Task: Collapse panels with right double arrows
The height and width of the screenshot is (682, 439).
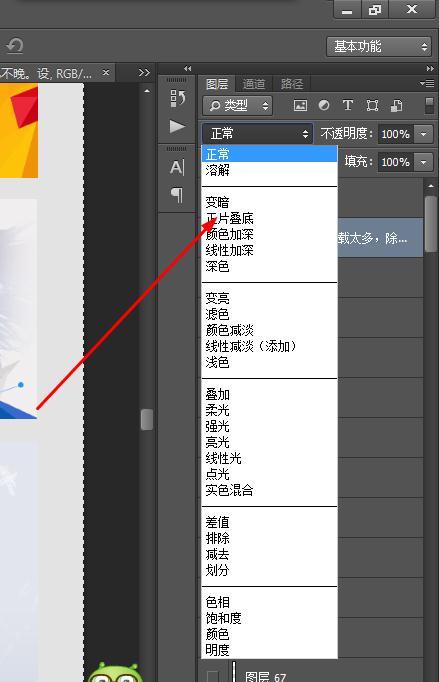Action: (x=430, y=68)
